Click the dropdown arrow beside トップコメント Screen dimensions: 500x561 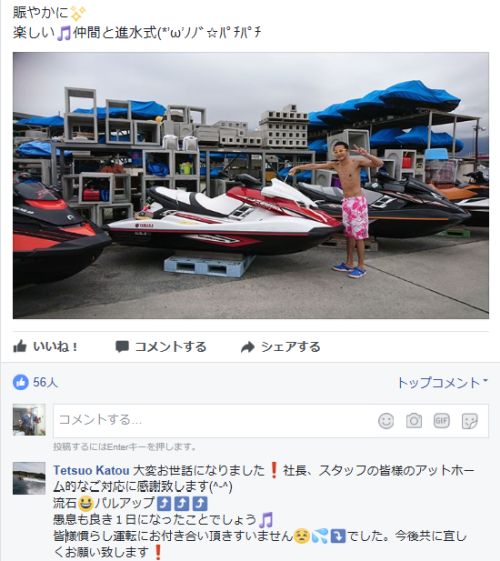[x=485, y=380]
